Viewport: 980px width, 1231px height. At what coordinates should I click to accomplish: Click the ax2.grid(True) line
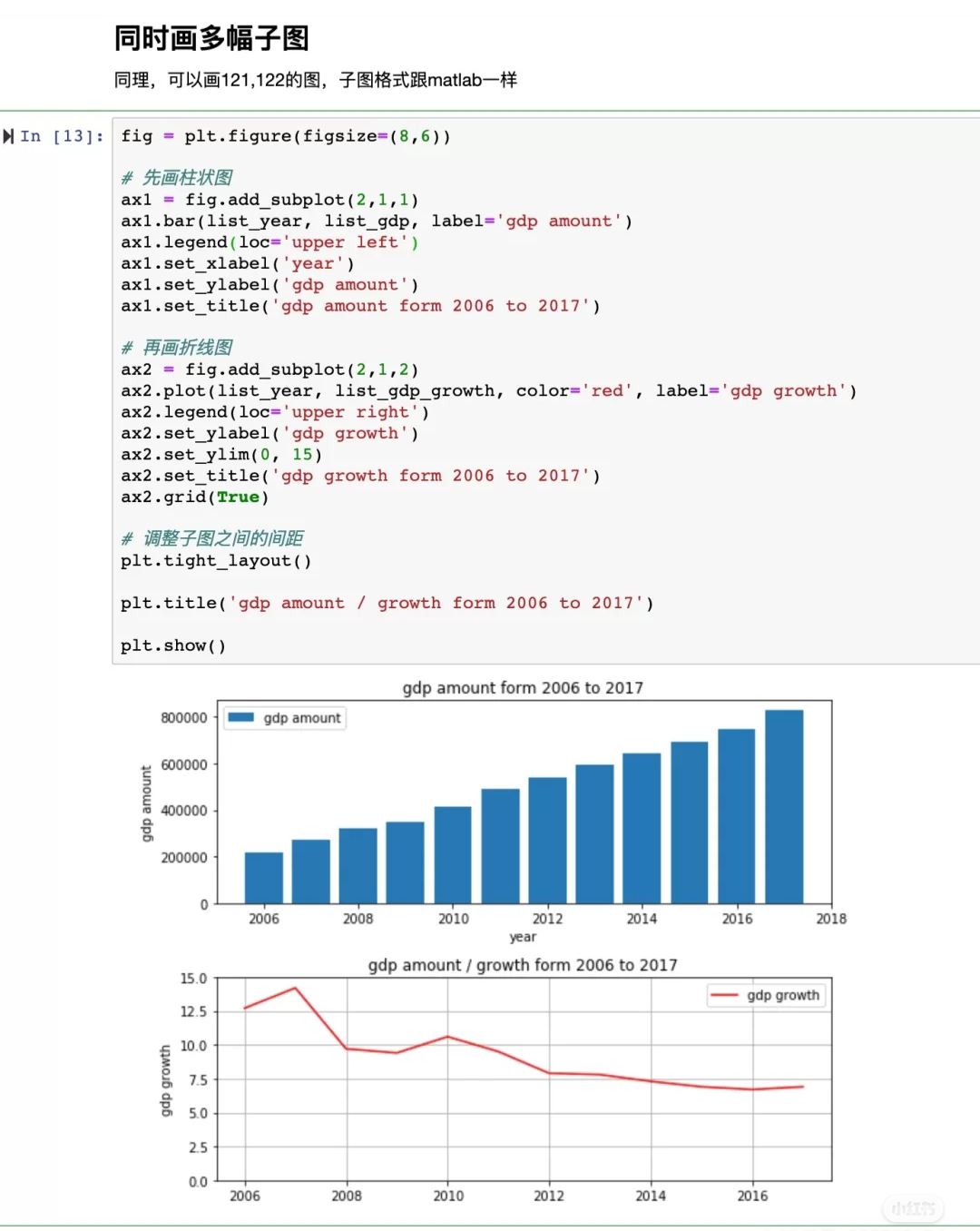click(195, 497)
